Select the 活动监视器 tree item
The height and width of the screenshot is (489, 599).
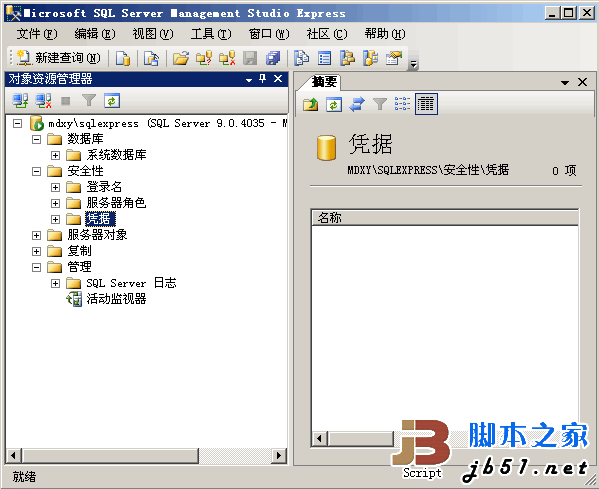tap(116, 299)
